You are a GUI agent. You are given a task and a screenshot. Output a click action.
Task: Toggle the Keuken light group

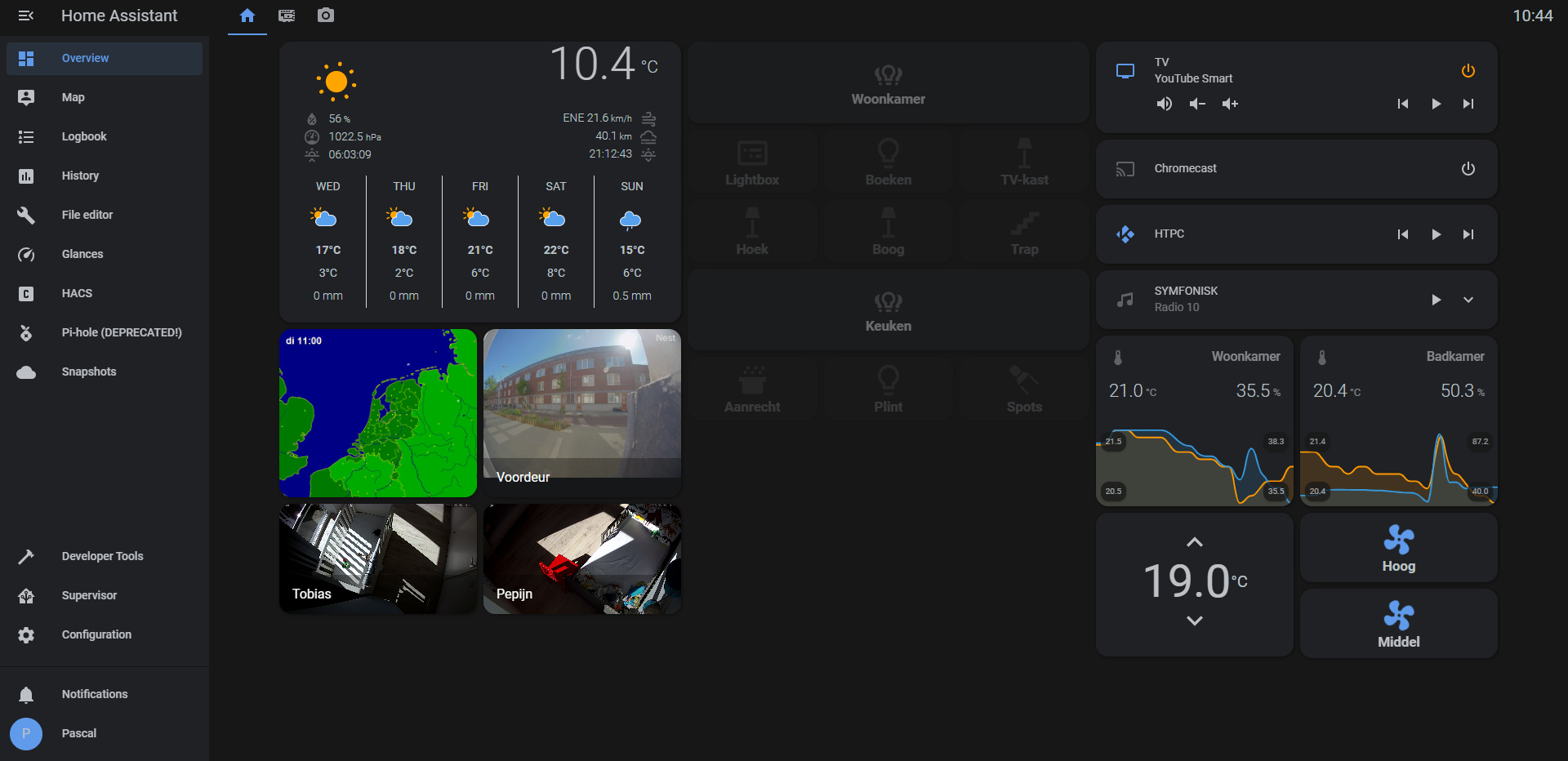[x=889, y=310]
